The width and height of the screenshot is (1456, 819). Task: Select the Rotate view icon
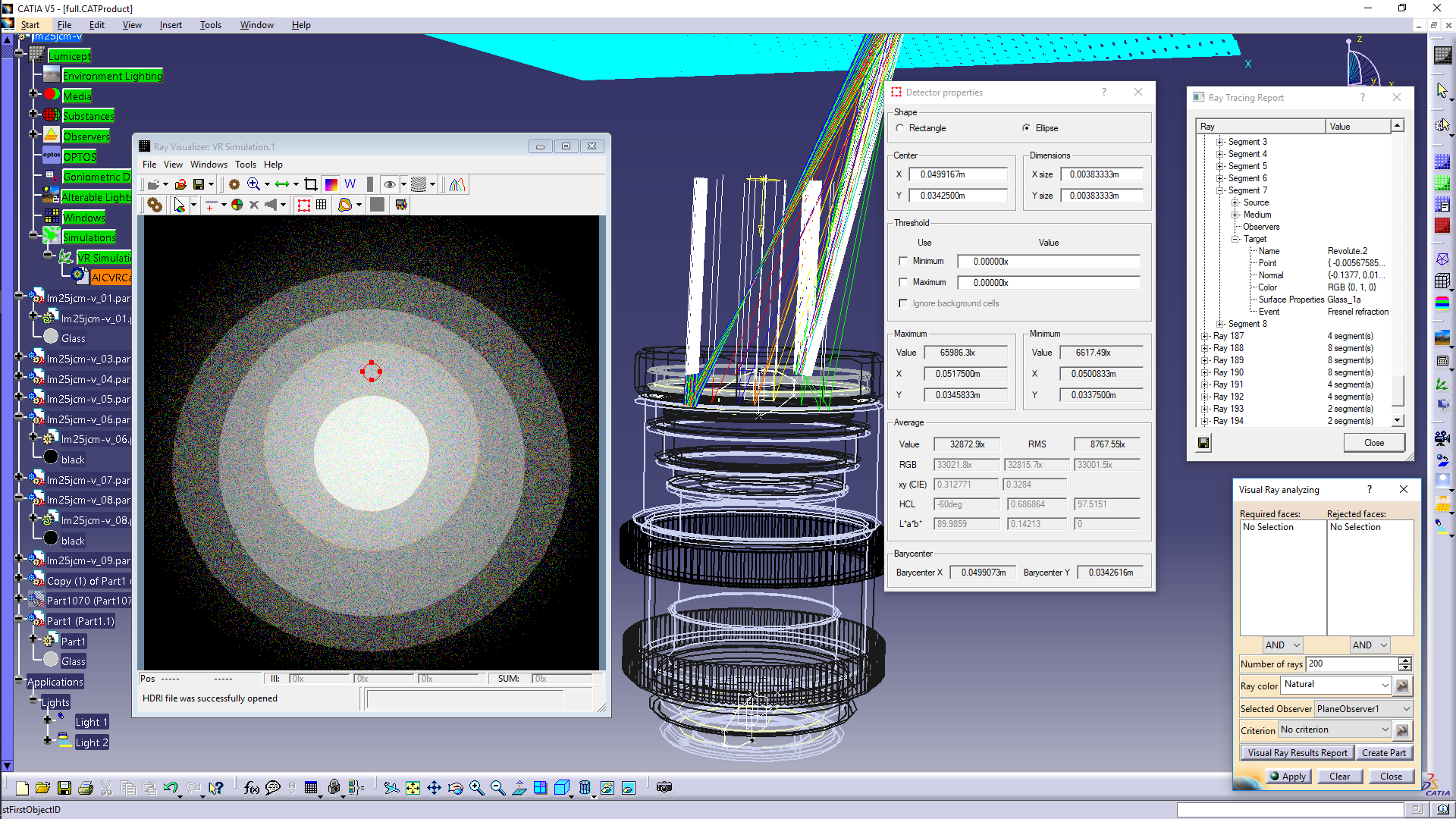[x=455, y=788]
